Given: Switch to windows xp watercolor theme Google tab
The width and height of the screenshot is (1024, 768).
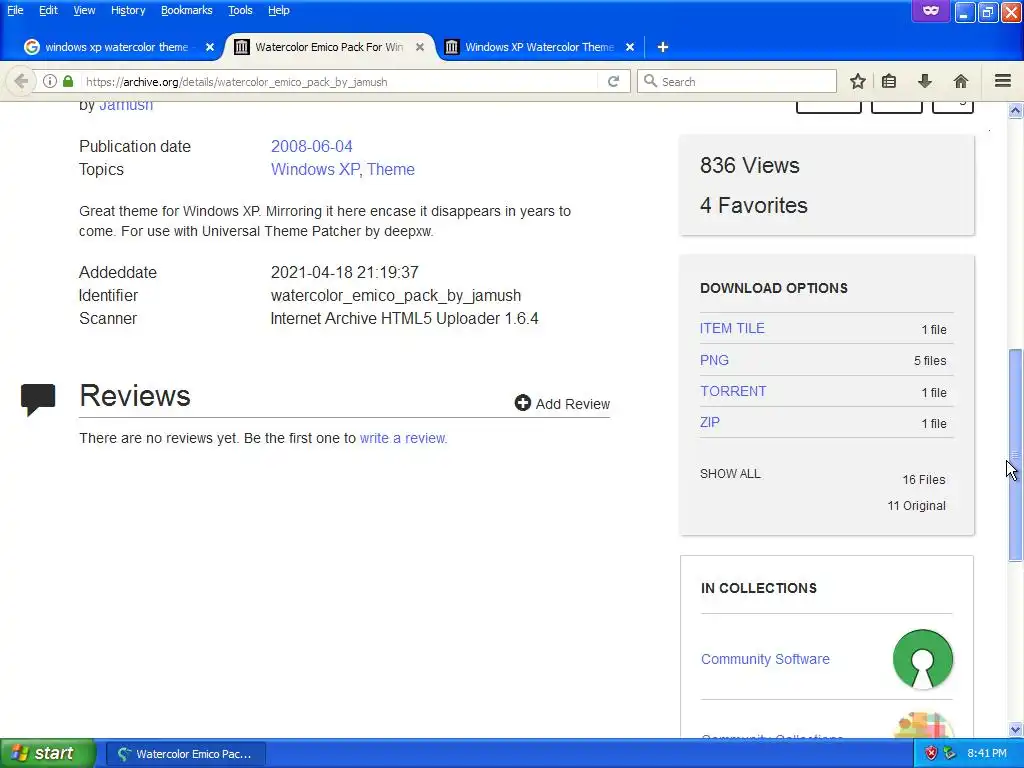Looking at the screenshot, I should pyautogui.click(x=118, y=47).
